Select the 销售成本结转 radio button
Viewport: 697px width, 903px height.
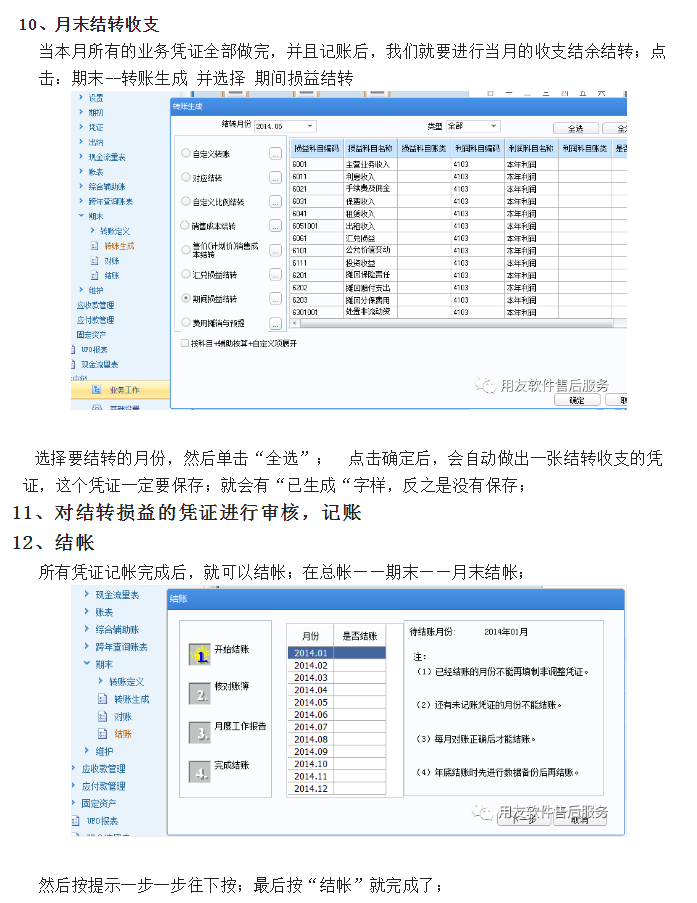click(185, 226)
